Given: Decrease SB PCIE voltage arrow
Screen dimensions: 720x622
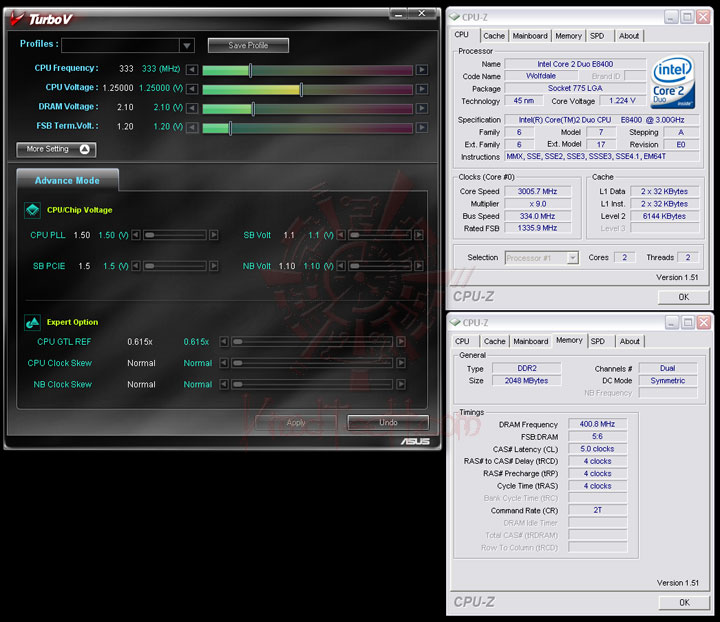Looking at the screenshot, I should click(x=135, y=266).
